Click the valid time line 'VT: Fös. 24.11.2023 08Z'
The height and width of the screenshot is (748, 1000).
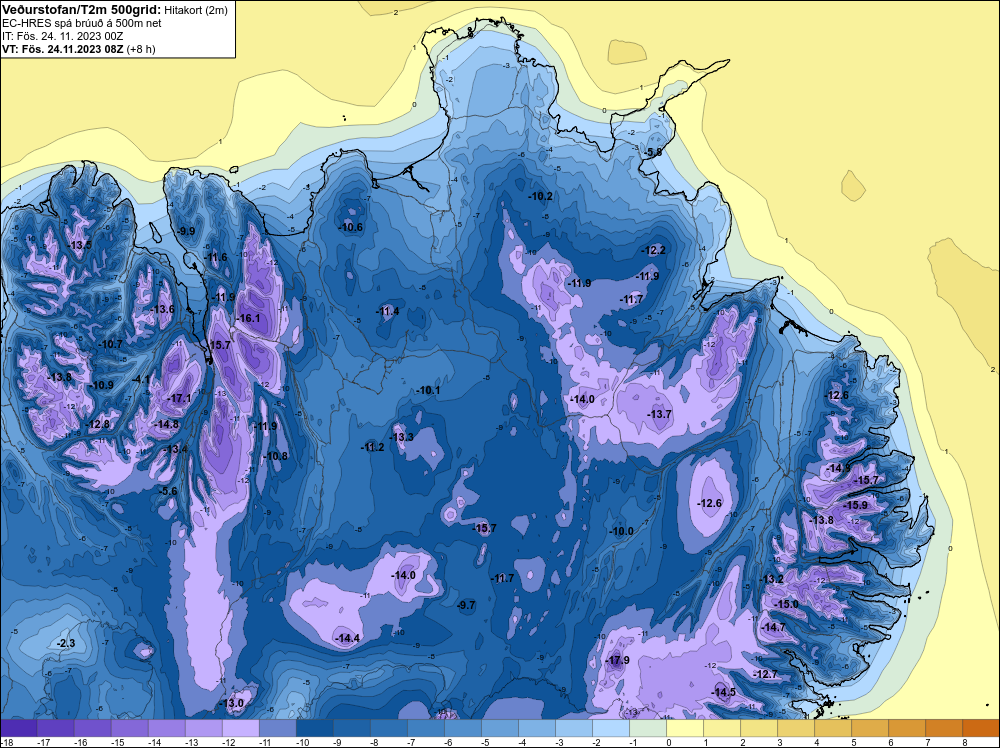point(63,48)
